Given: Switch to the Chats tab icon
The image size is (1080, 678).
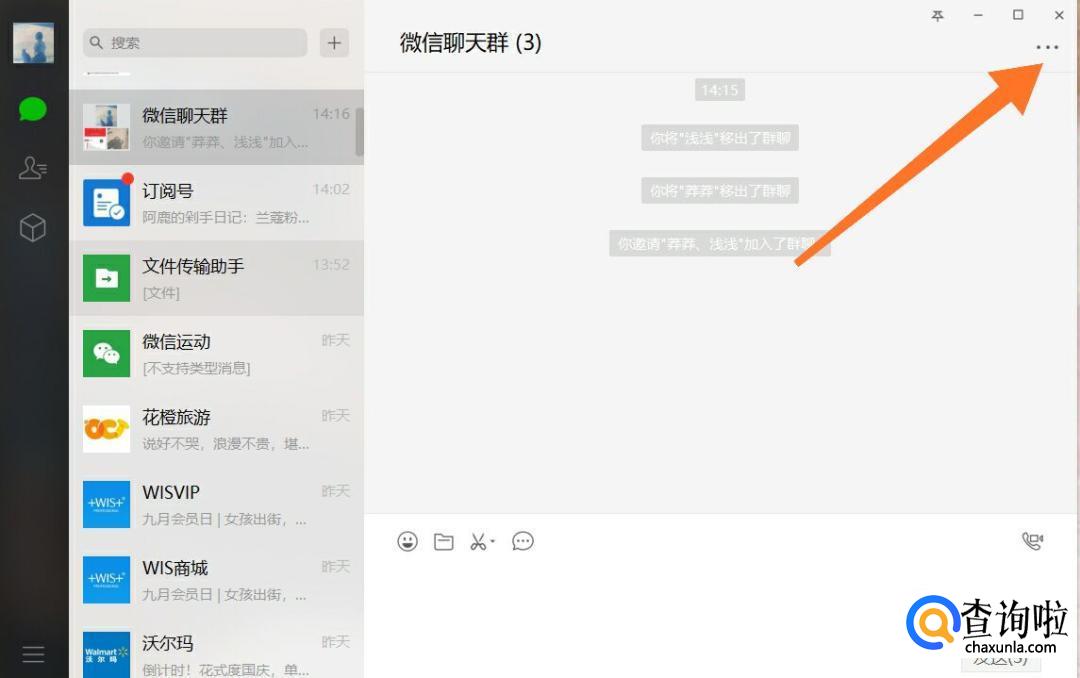Looking at the screenshot, I should click(x=32, y=109).
